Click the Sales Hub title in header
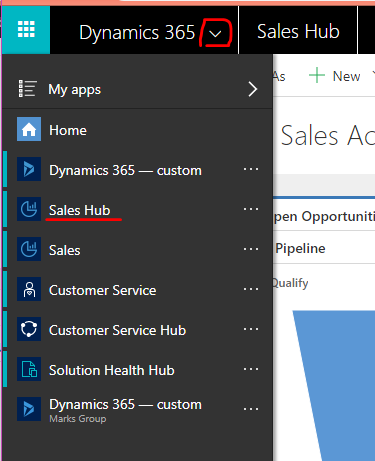Screen dimensions: 375x461 [x=298, y=32]
